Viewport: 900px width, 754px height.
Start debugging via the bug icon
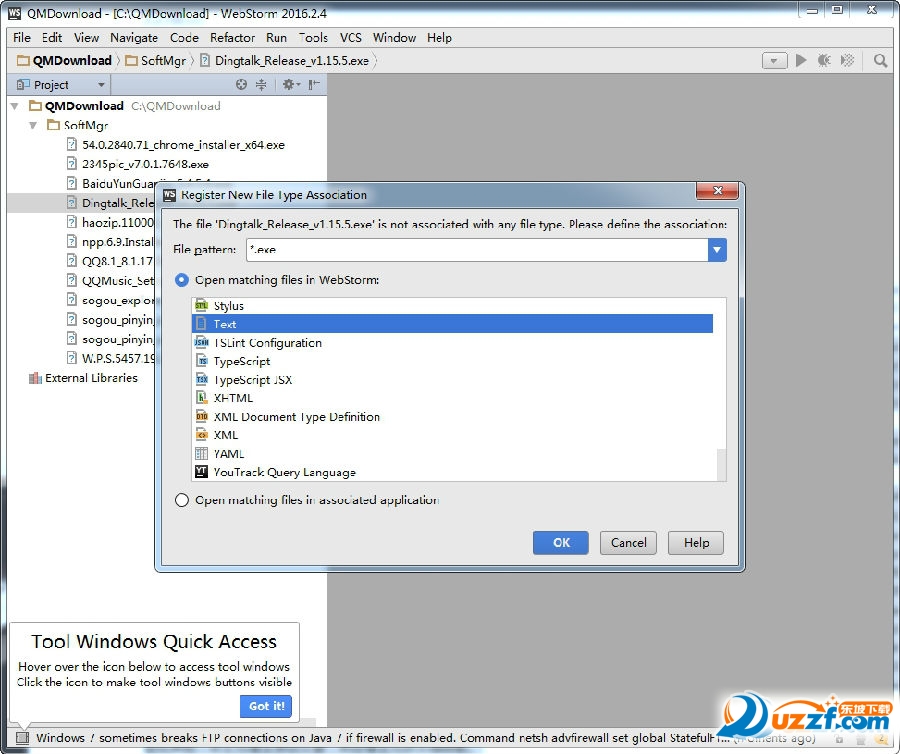823,60
